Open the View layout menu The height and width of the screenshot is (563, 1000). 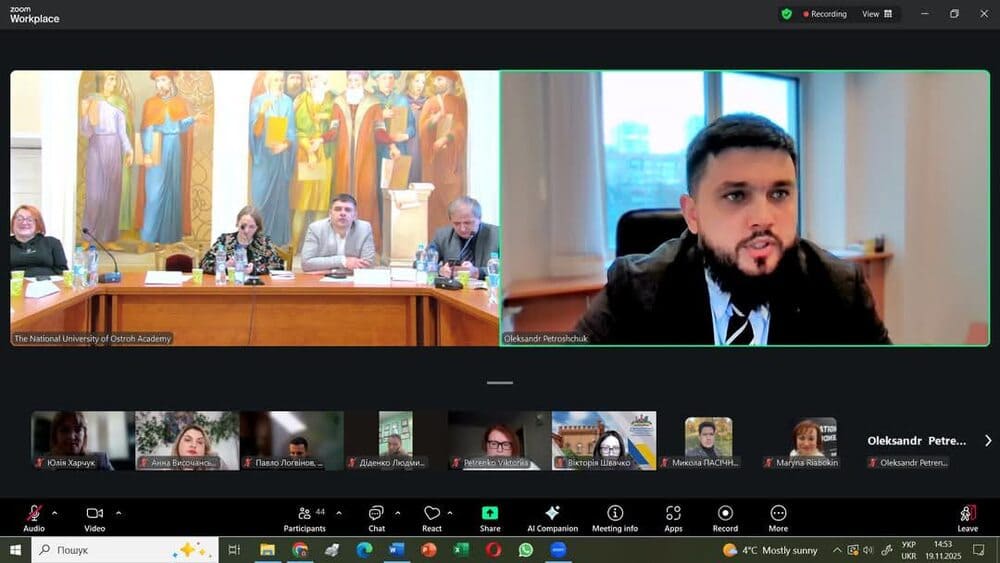click(x=877, y=14)
